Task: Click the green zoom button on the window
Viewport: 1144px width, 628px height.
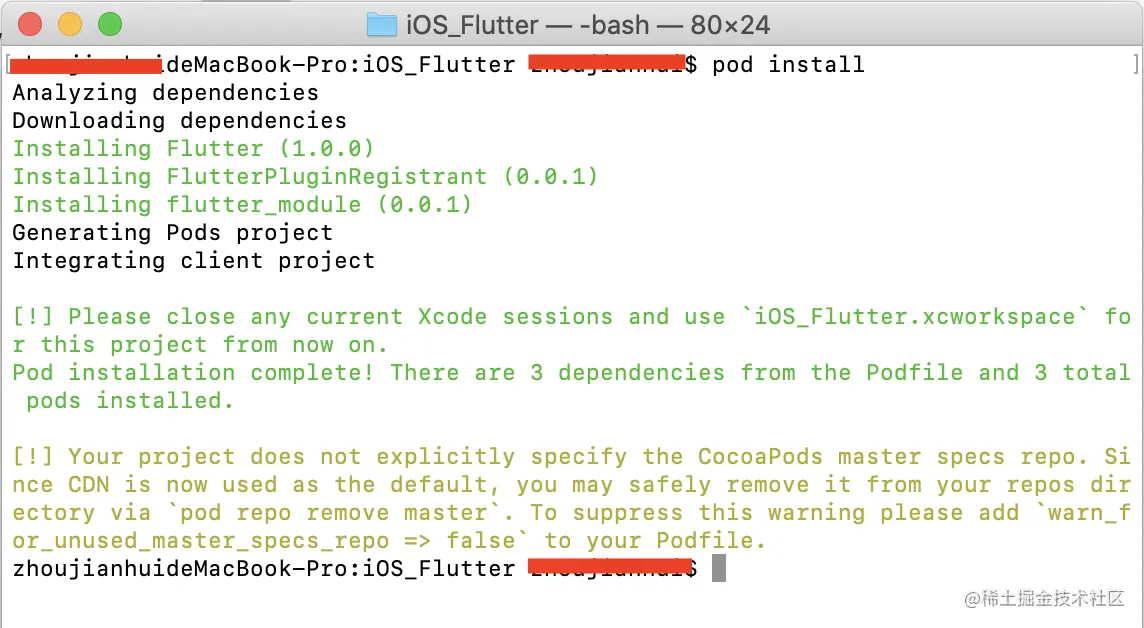Action: (x=110, y=24)
